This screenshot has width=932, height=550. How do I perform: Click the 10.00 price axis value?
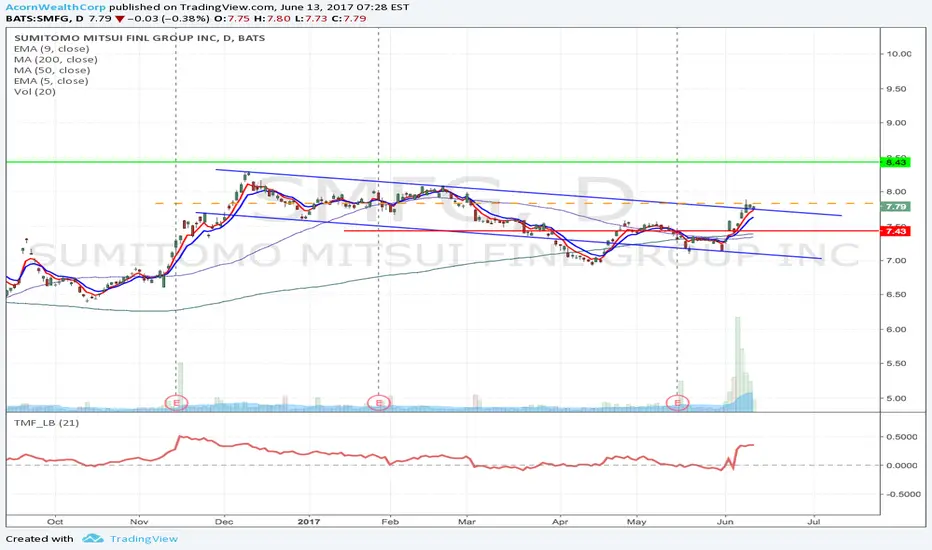point(899,54)
